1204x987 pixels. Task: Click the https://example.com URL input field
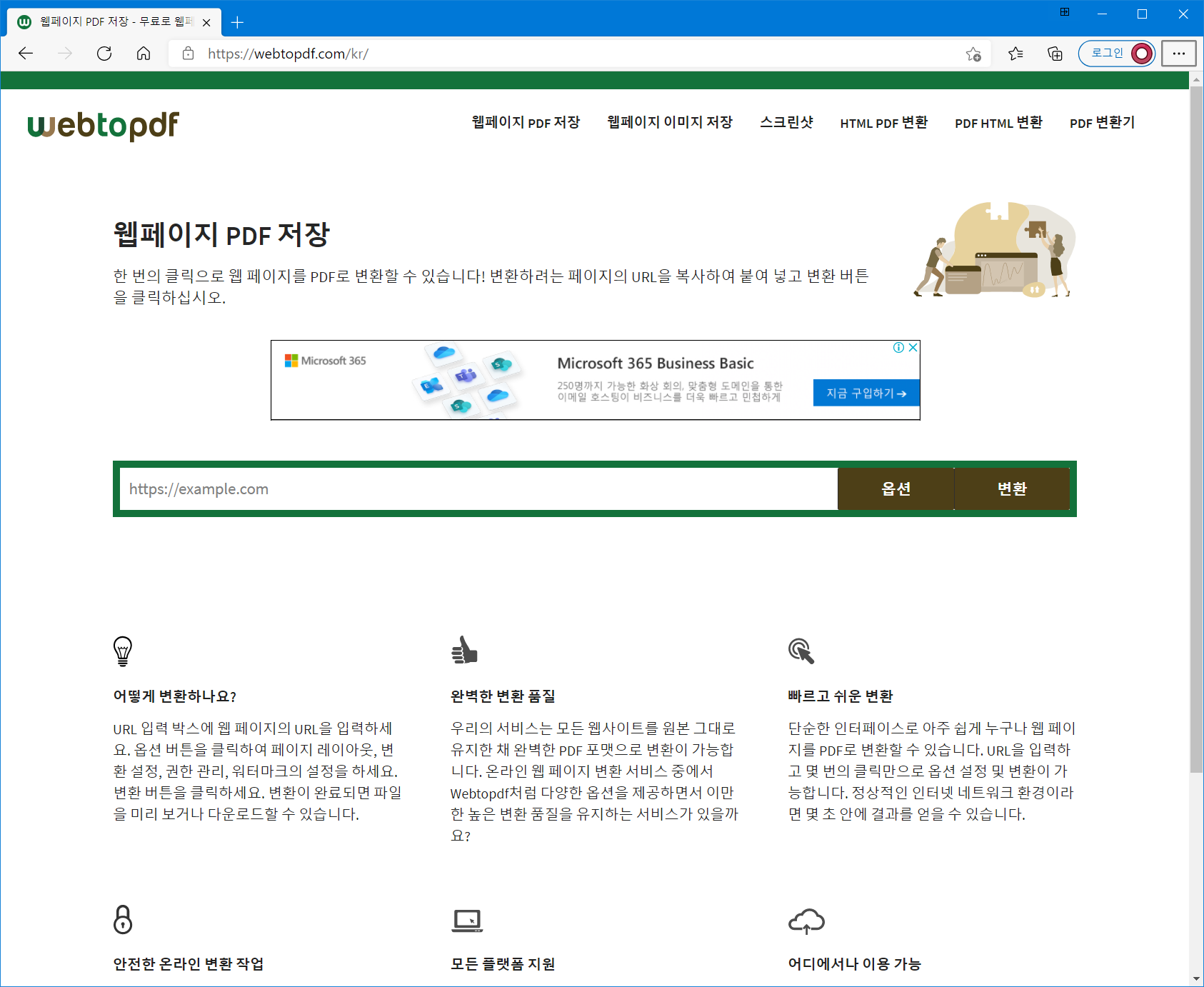478,489
